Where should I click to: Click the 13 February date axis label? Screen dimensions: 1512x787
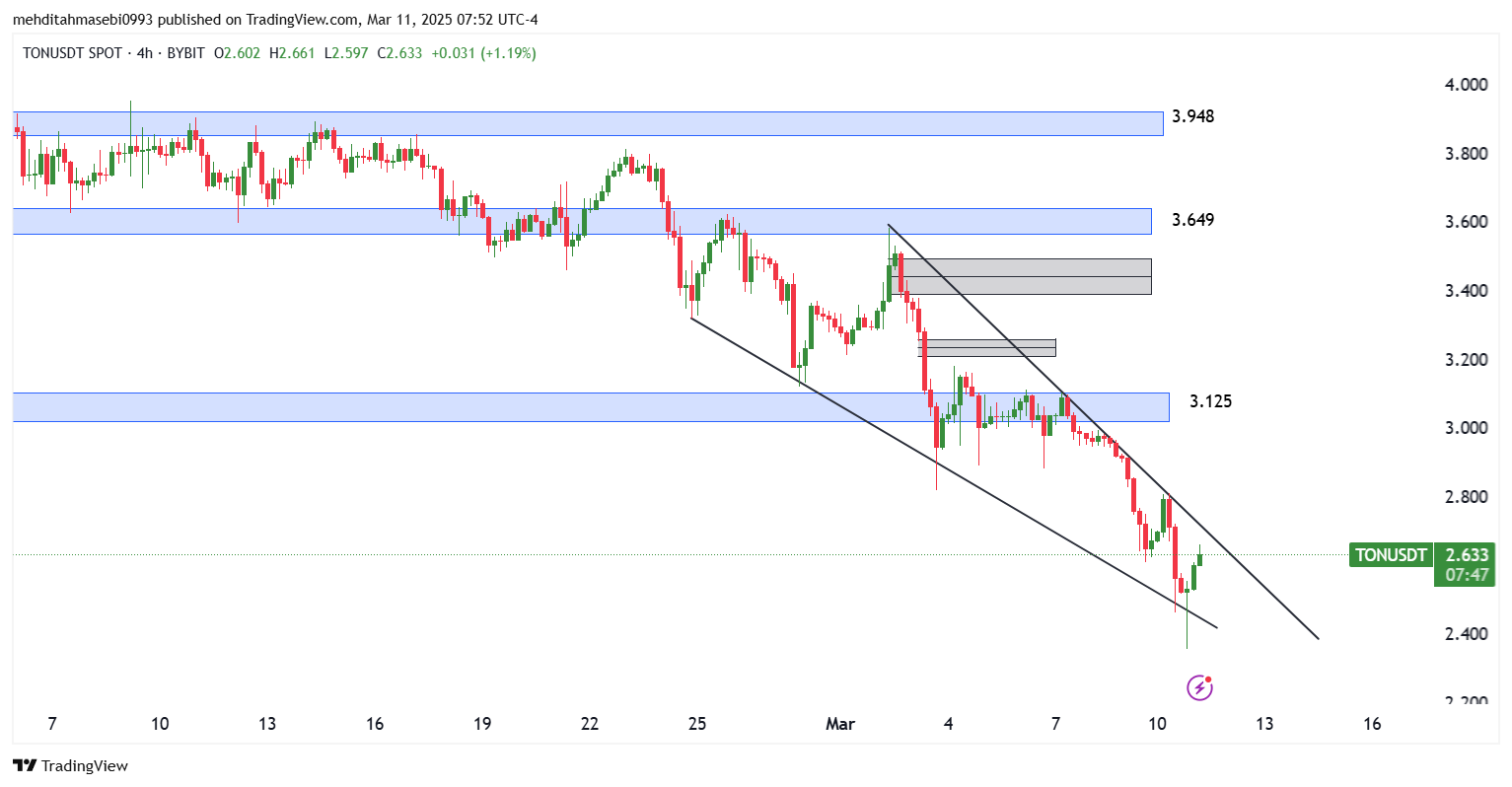point(267,724)
